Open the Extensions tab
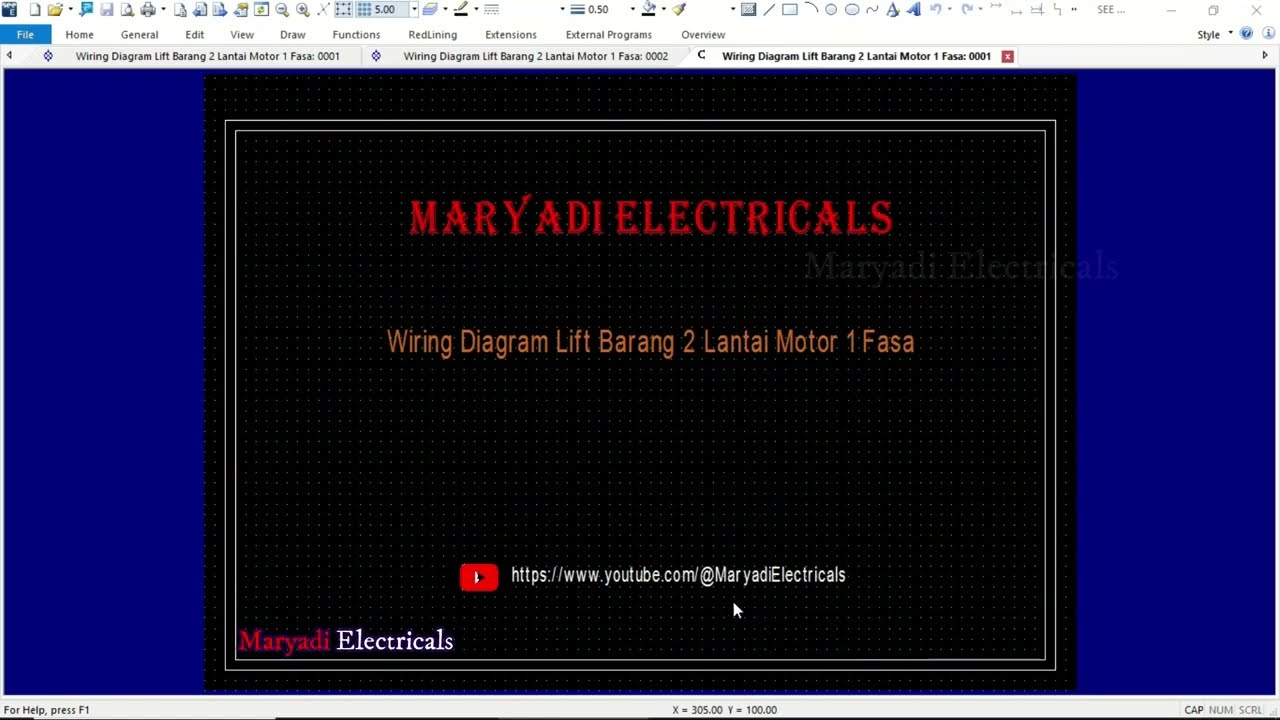The height and width of the screenshot is (720, 1280). pyautogui.click(x=511, y=34)
